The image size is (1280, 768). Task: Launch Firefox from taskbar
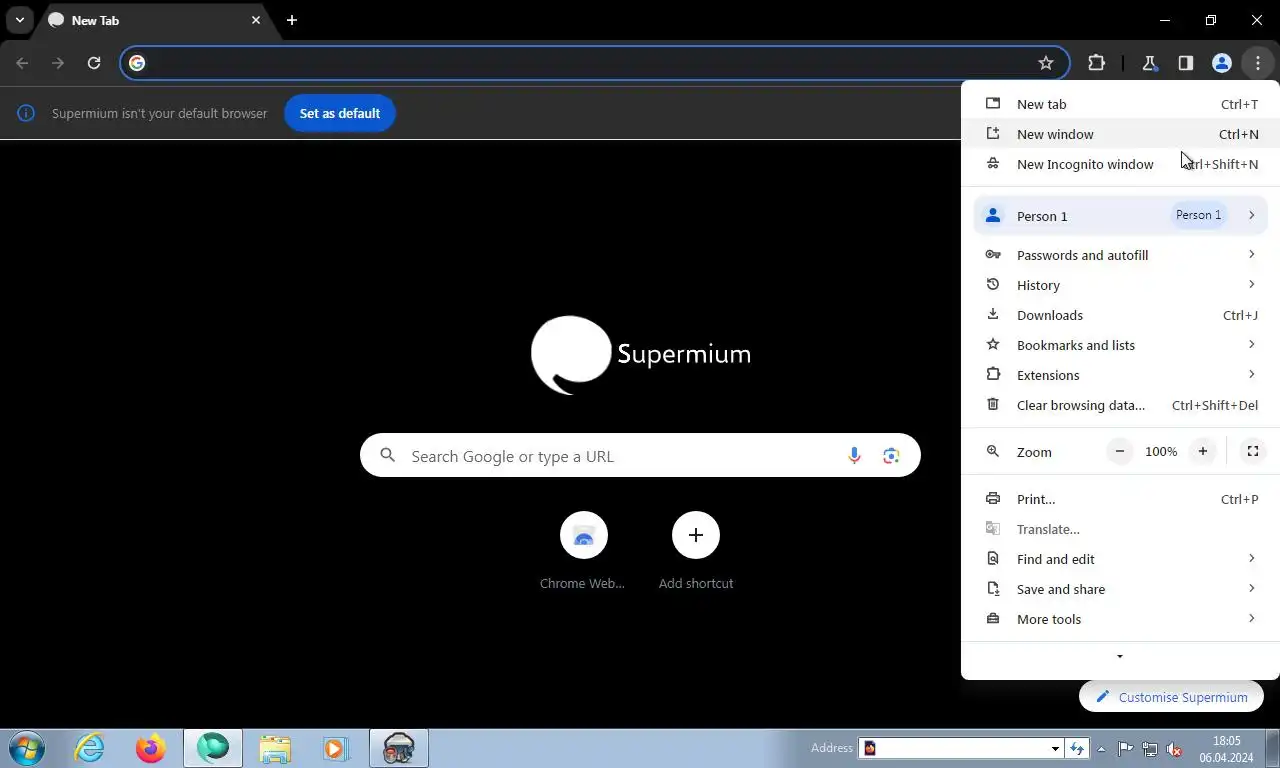coord(151,748)
